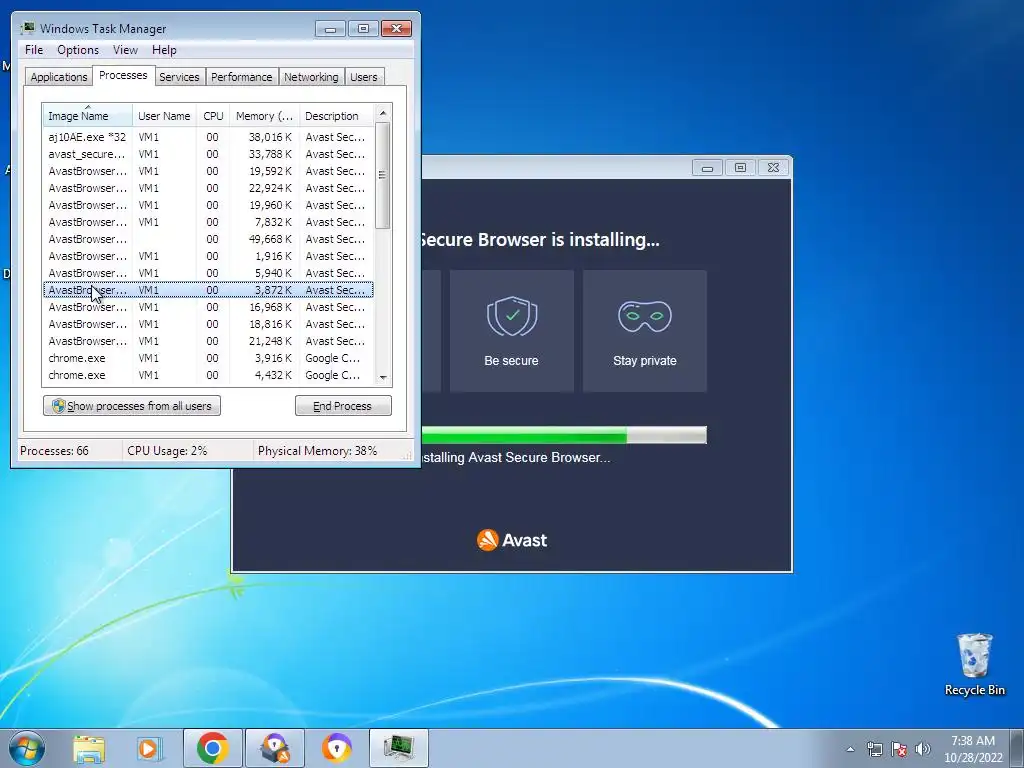Image resolution: width=1024 pixels, height=768 pixels.
Task: Select the chrome.exe process using 3,916 K
Action: 208,358
